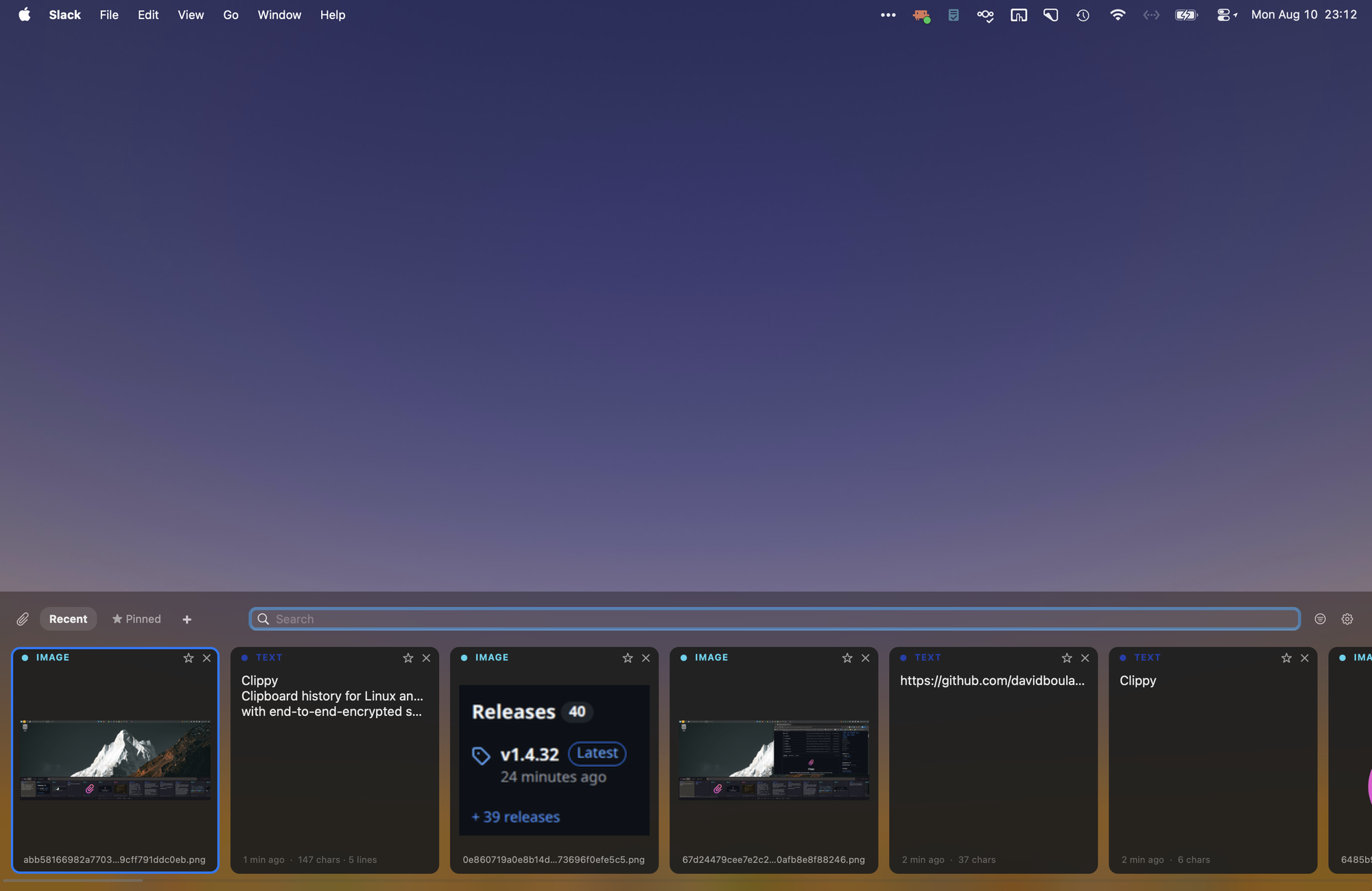The width and height of the screenshot is (1372, 891).
Task: Delete the abb58166982a7703 image clip
Action: (206, 658)
